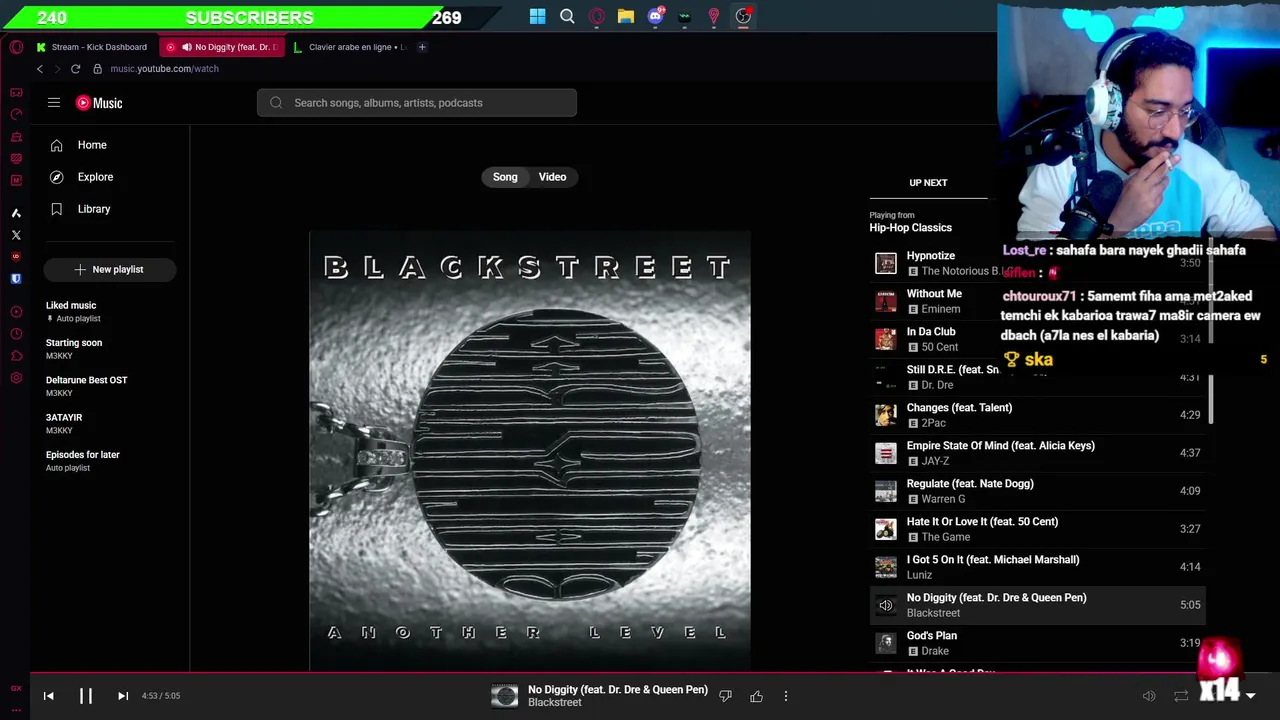Open the Windows Start menu

(x=538, y=16)
